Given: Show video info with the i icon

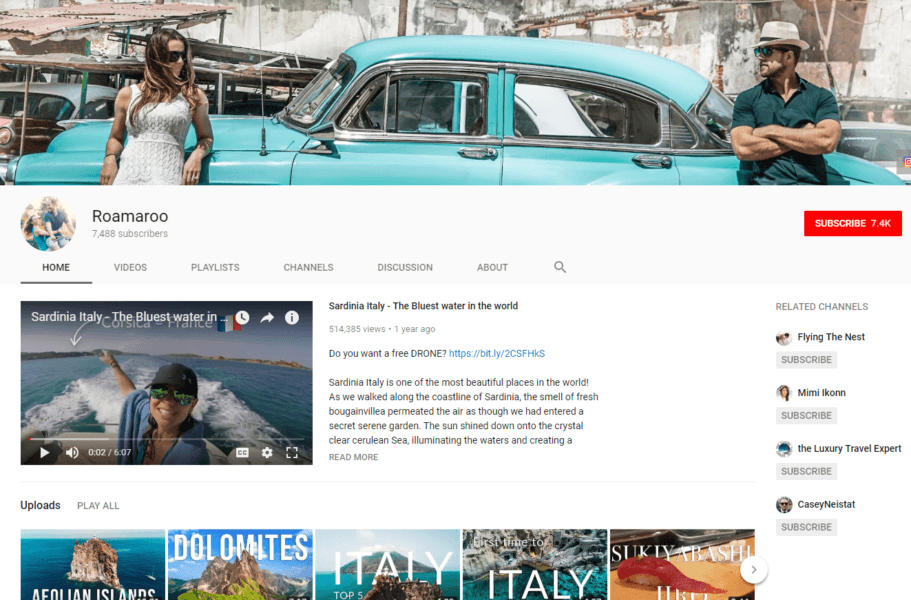Looking at the screenshot, I should [292, 318].
